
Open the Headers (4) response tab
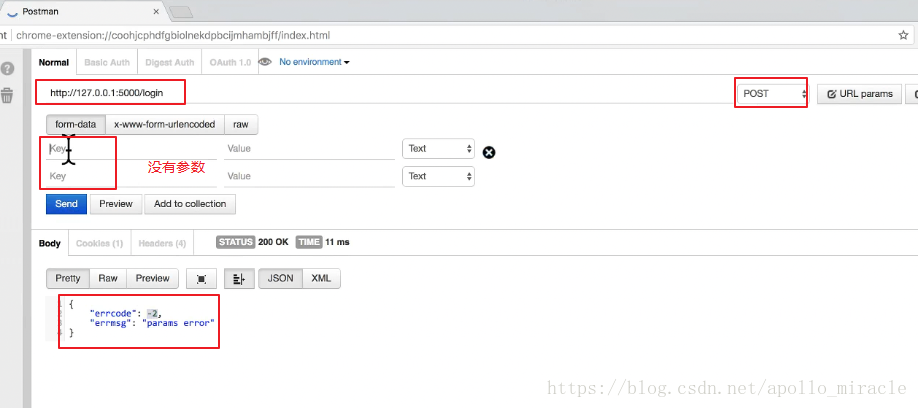[x=162, y=244]
